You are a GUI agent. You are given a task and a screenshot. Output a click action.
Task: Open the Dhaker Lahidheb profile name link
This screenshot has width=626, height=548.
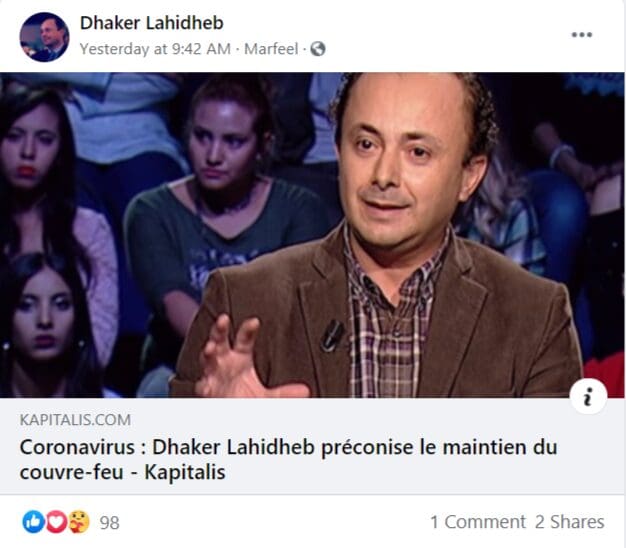[152, 23]
